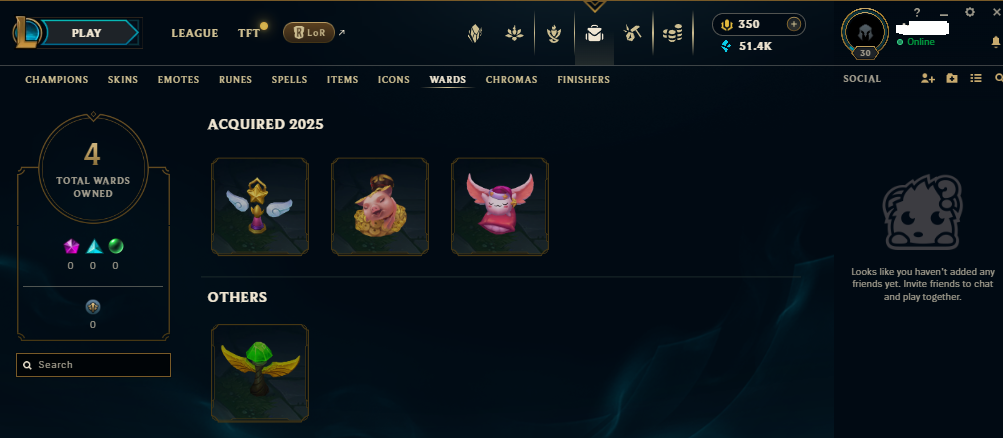The image size is (1003, 438).
Task: Open the Profile helmet avatar
Action: 865,32
